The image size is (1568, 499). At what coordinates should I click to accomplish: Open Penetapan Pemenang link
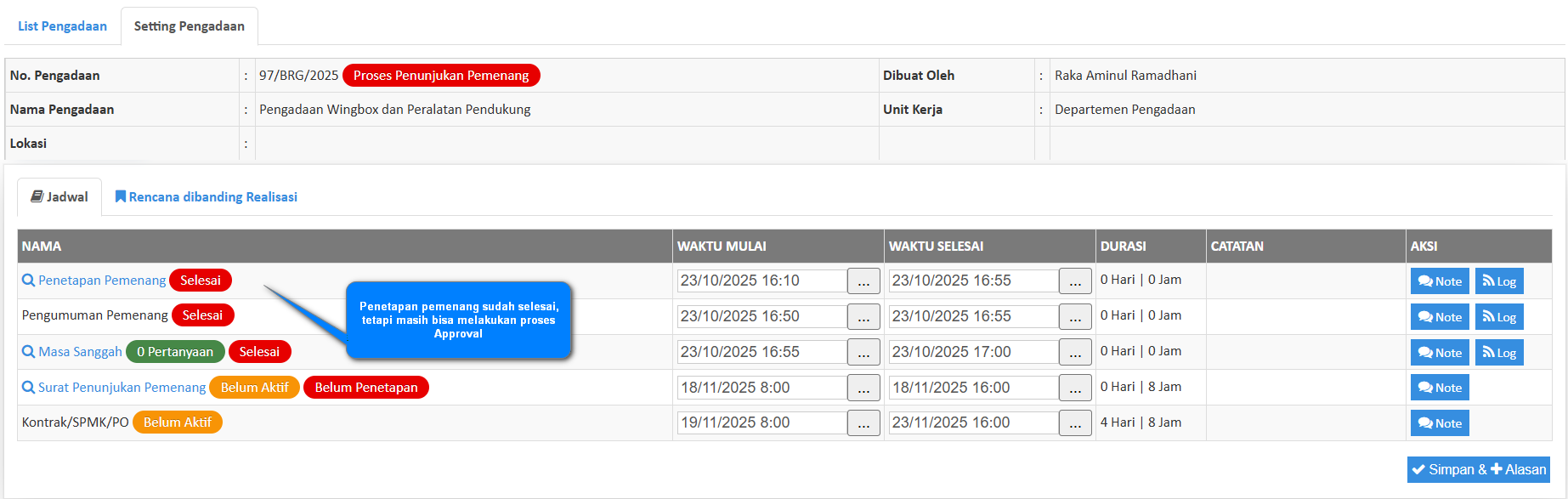[101, 281]
